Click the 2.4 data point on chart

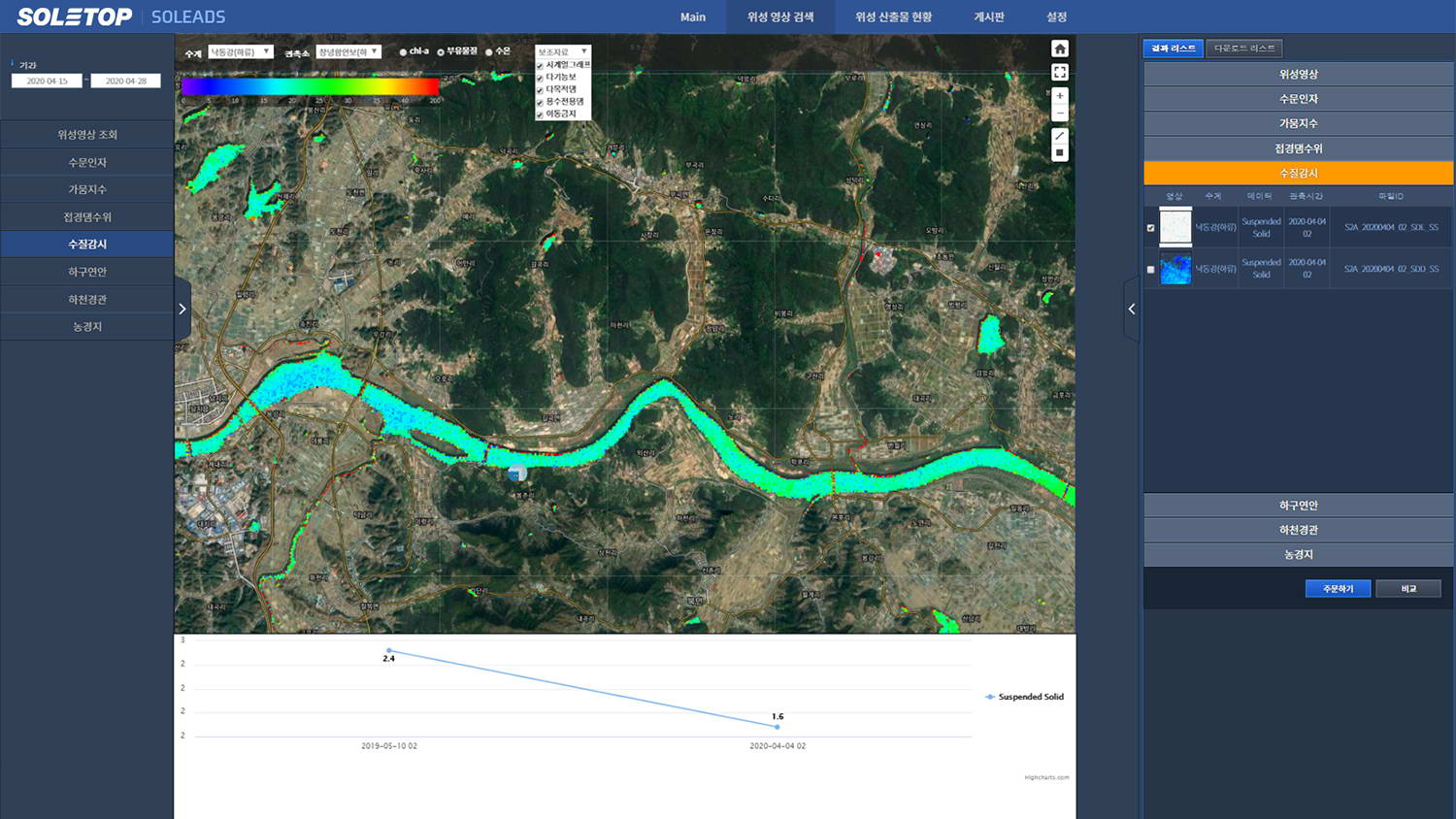coord(389,650)
